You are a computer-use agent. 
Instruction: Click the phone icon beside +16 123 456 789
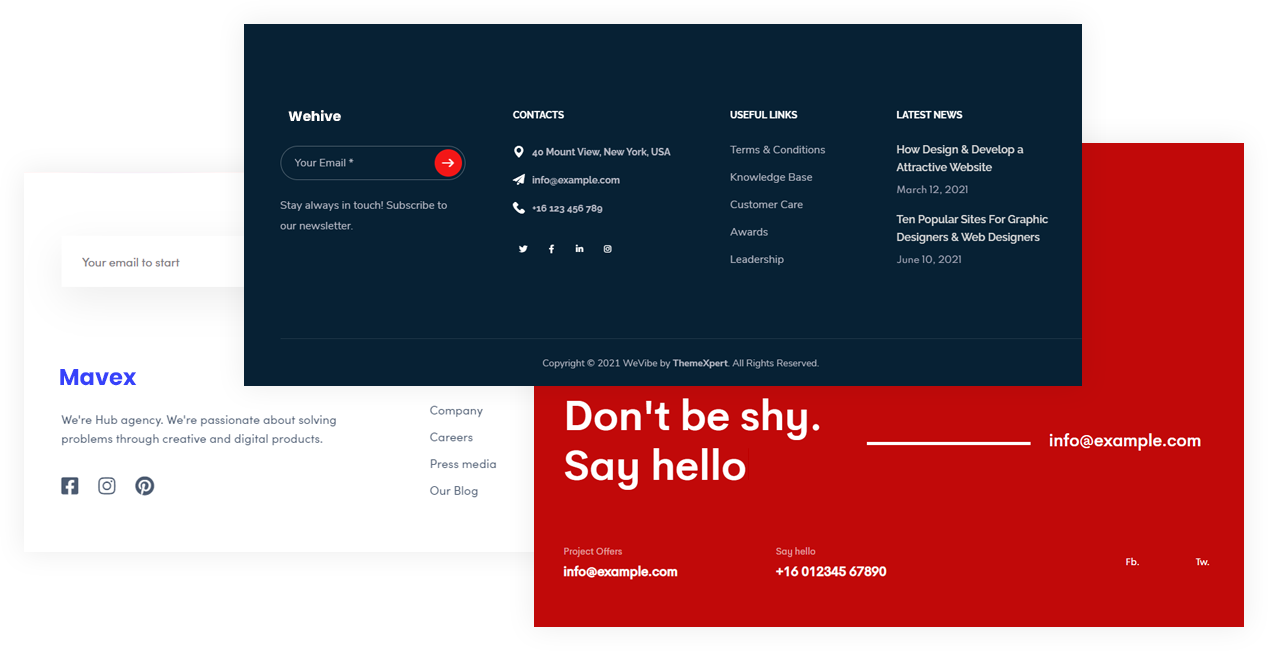518,208
